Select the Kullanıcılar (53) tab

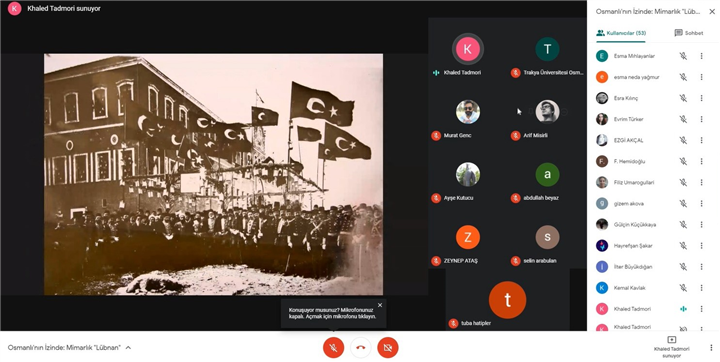pos(621,33)
